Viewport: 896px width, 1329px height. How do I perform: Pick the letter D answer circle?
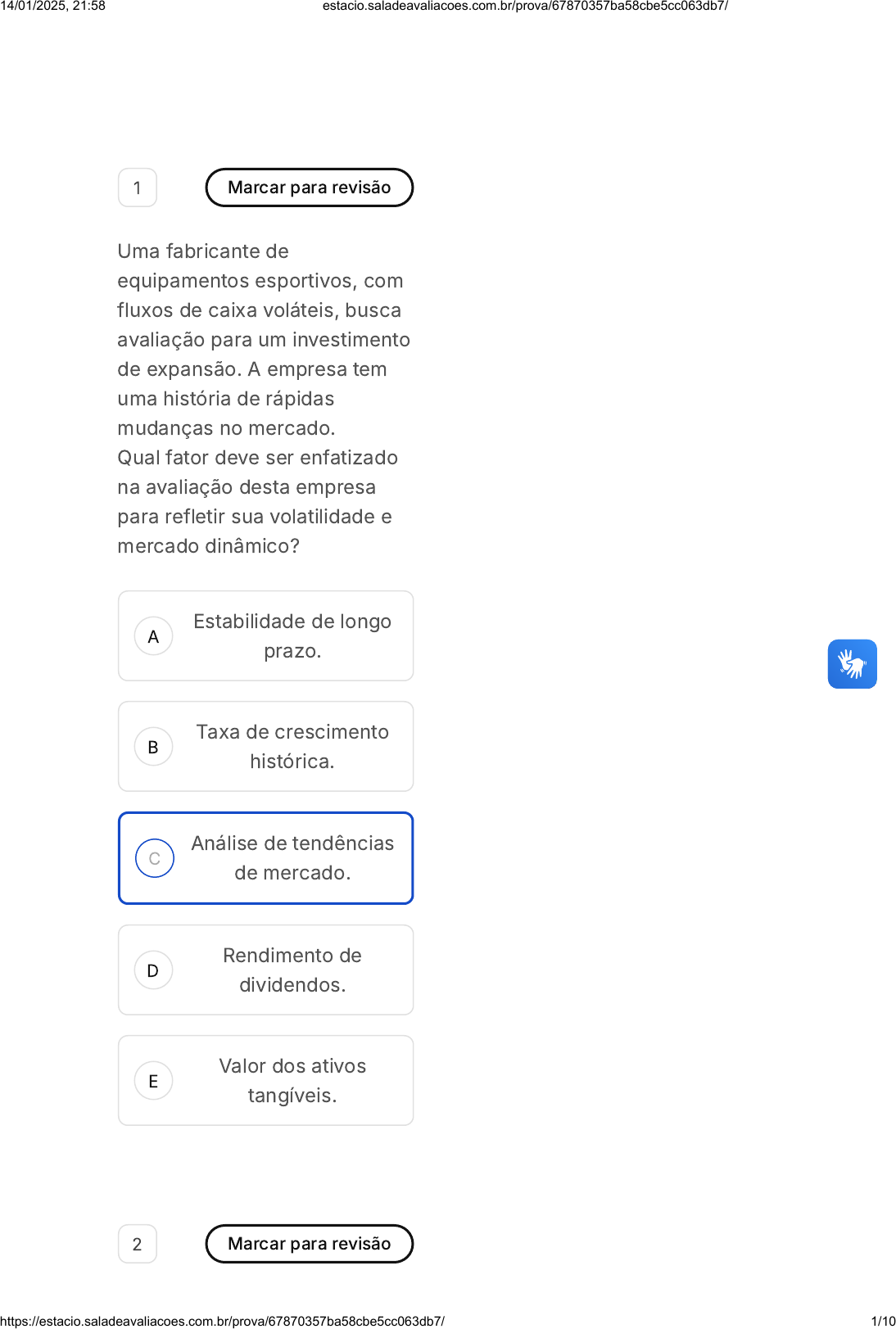pyautogui.click(x=153, y=970)
